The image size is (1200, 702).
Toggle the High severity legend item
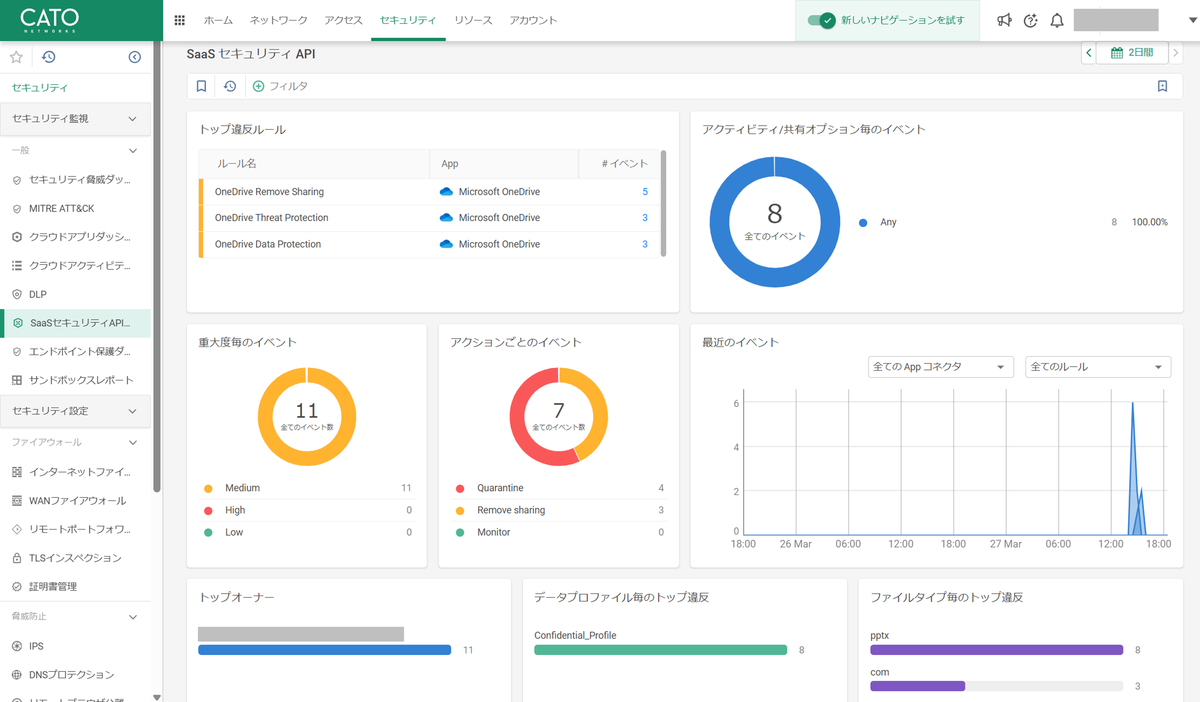[x=224, y=510]
